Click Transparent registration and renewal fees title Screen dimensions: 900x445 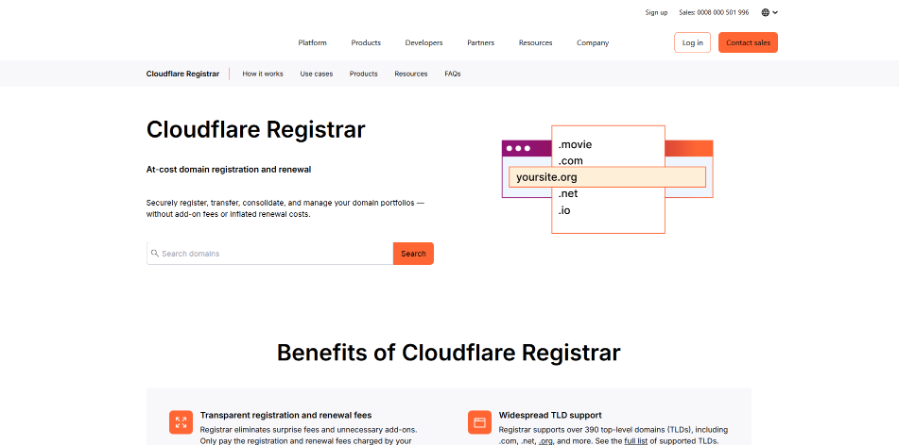point(286,415)
